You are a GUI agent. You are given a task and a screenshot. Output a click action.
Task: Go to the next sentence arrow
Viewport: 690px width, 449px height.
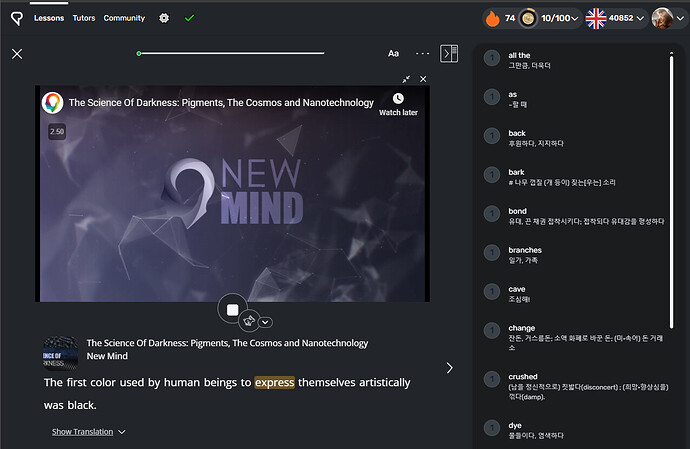[449, 368]
